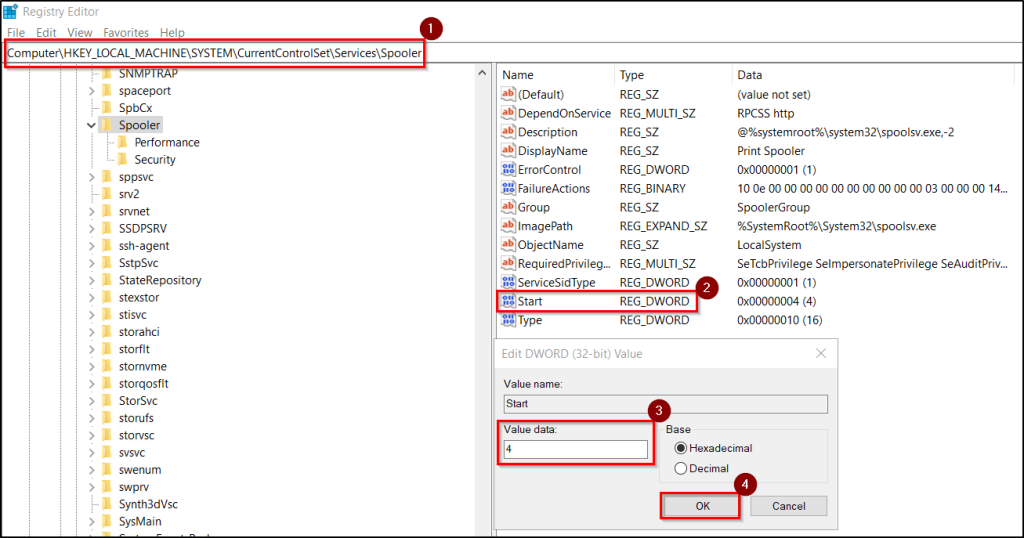
Task: Click the RequiredPrivileges value icon
Action: pos(508,264)
